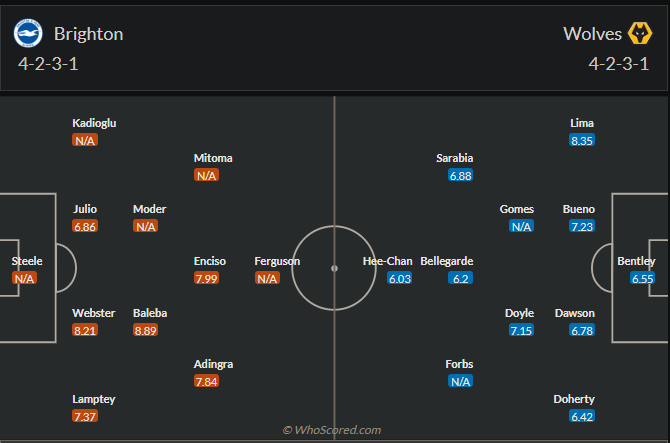670x443 pixels.
Task: Click Lamptey's 7.37 rating badge
Action: [85, 416]
